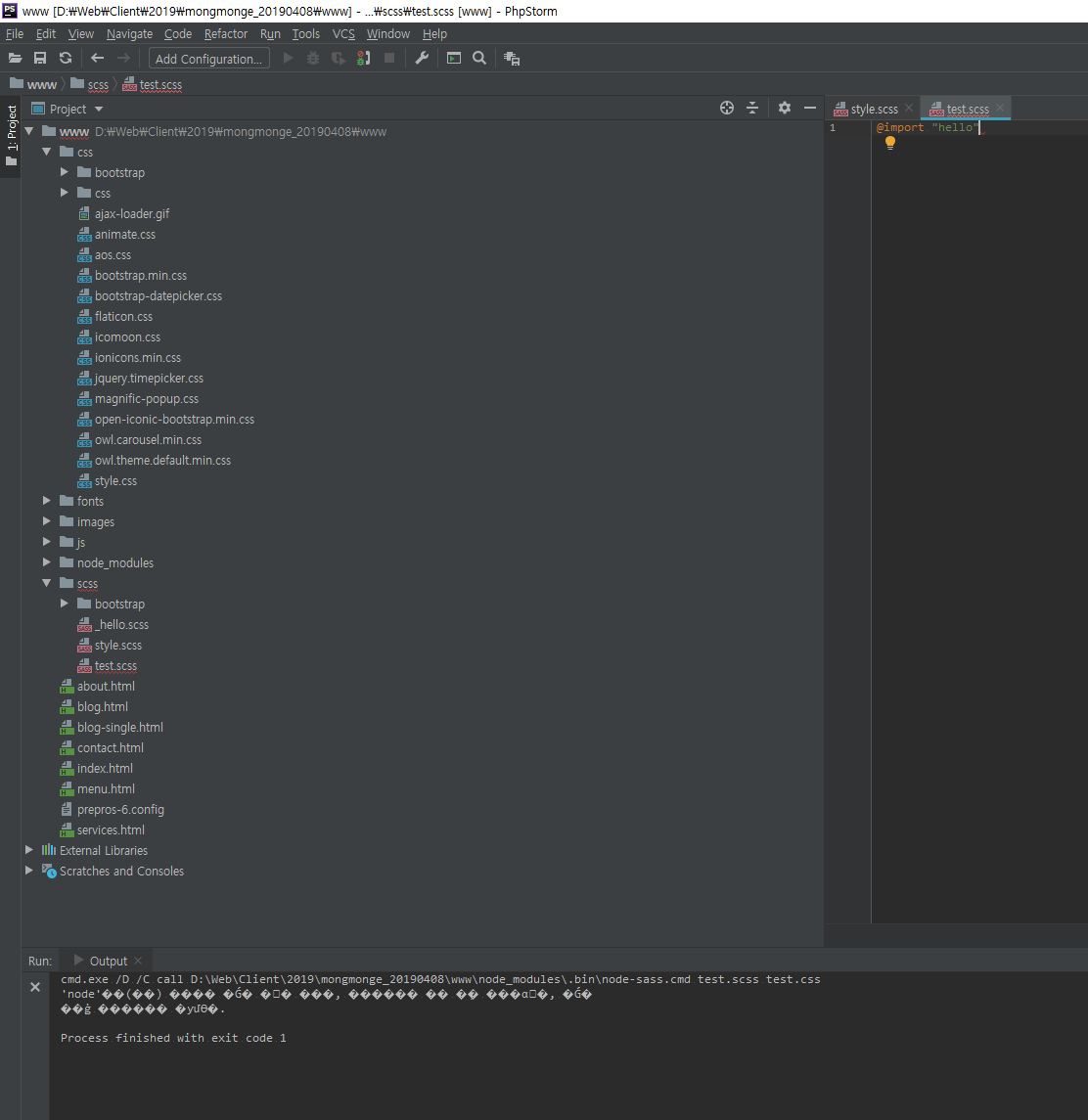Viewport: 1088px width, 1120px height.
Task: Open Settings with the wrench icon
Action: click(x=423, y=58)
